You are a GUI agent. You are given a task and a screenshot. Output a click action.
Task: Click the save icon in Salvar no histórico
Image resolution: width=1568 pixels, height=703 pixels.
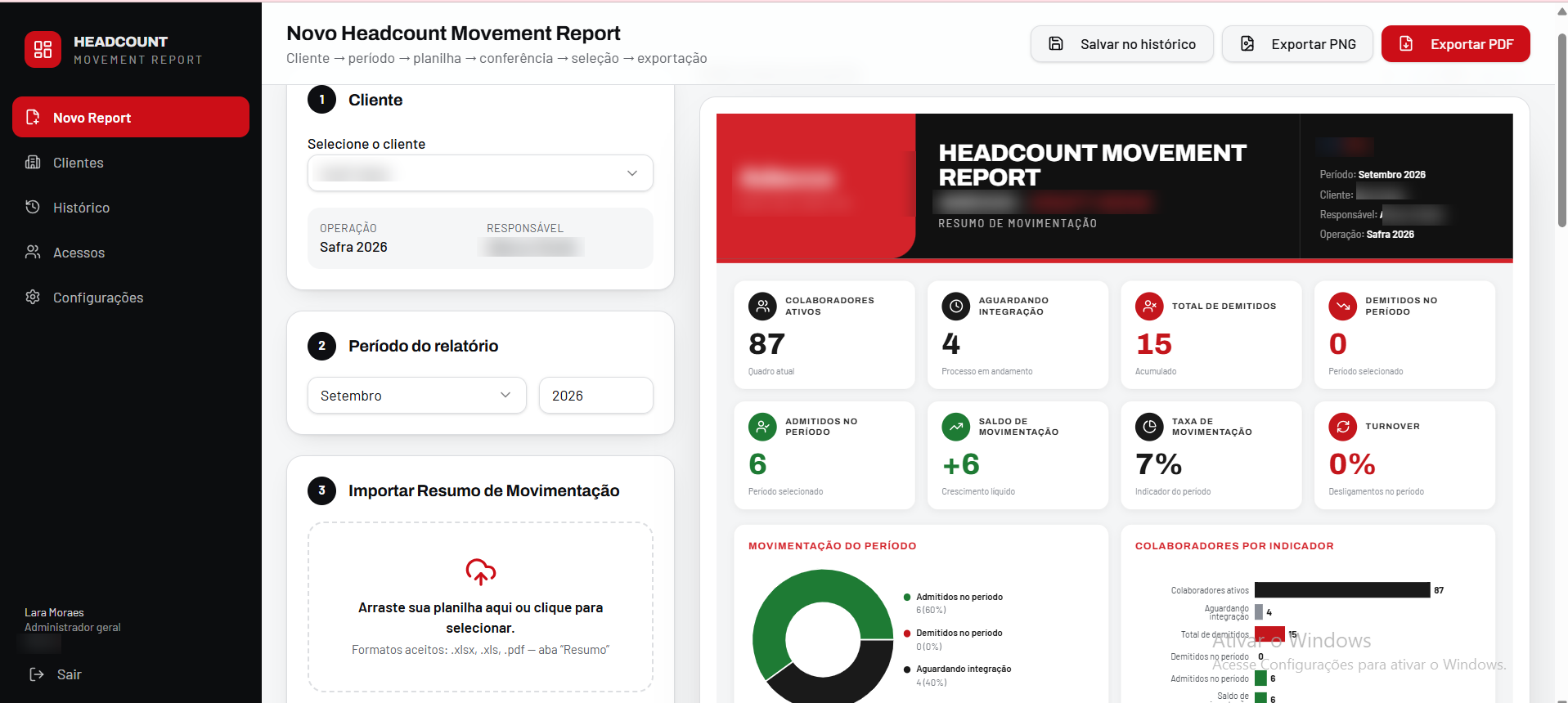[x=1056, y=43]
